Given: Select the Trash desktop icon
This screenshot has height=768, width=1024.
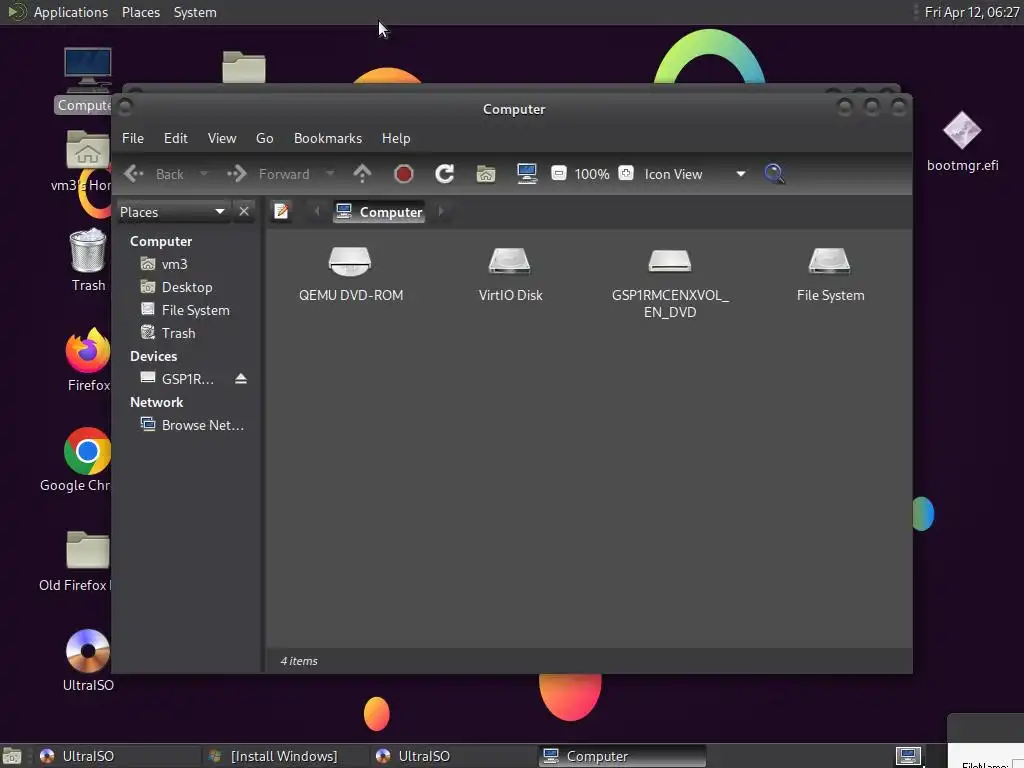Looking at the screenshot, I should click(x=88, y=260).
